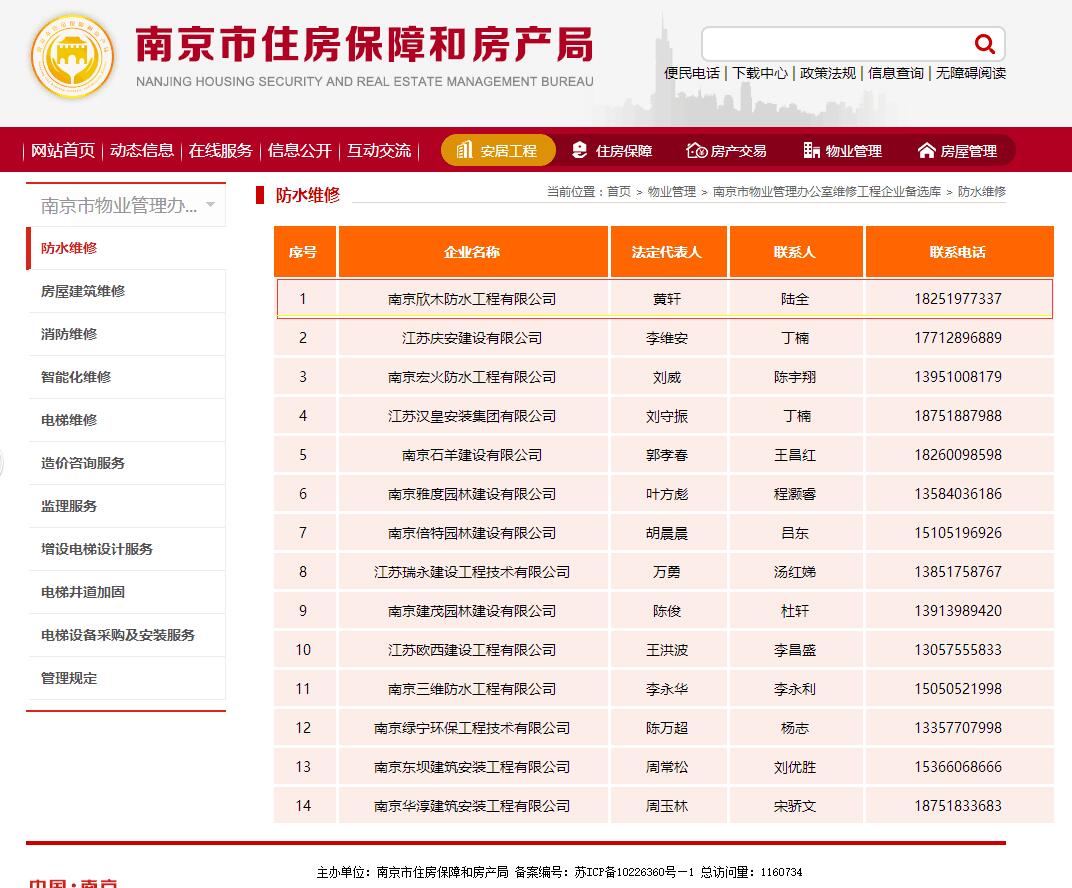Click phone number 18251977337

coord(958,299)
